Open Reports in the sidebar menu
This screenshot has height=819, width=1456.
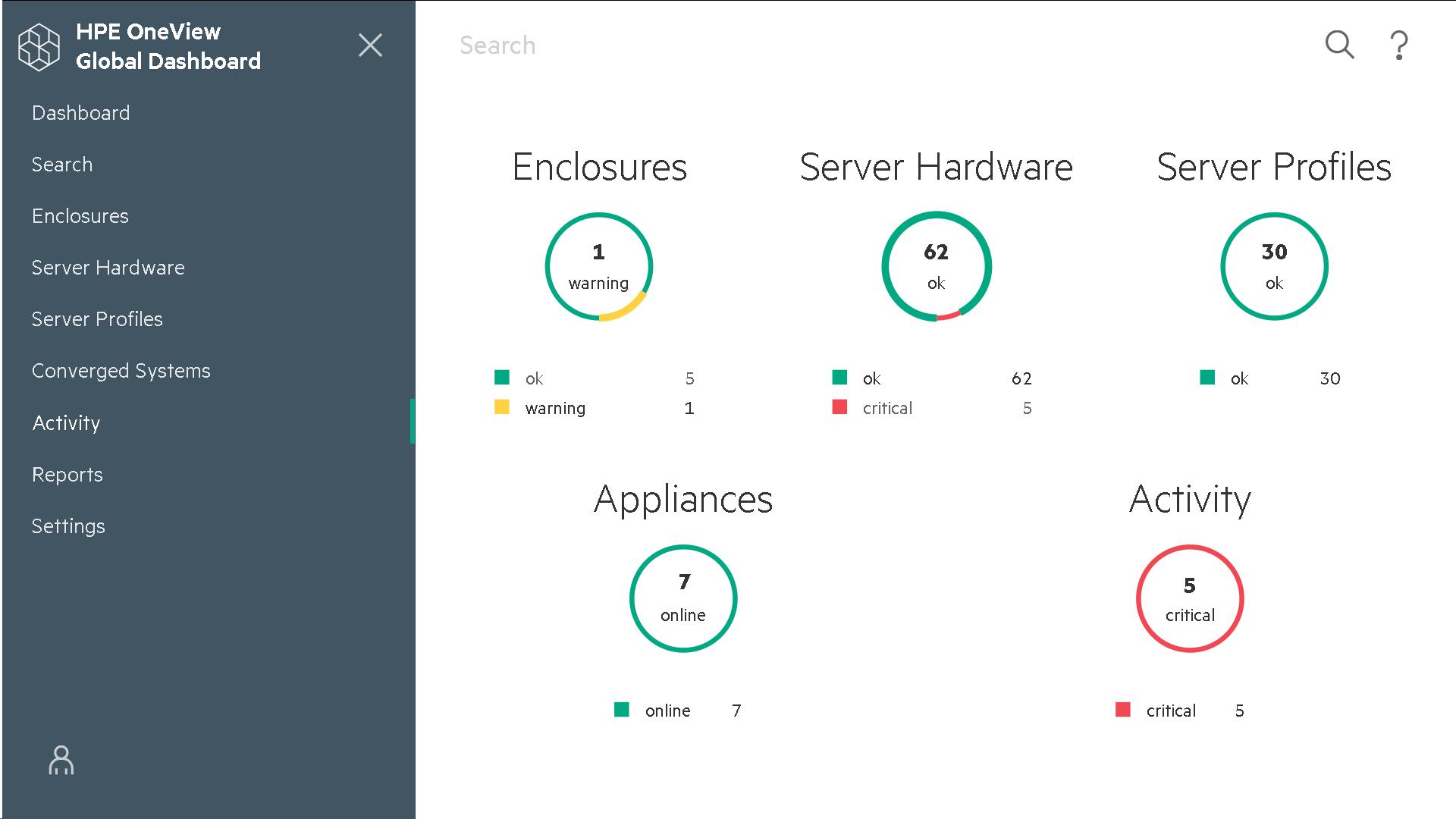pos(67,475)
